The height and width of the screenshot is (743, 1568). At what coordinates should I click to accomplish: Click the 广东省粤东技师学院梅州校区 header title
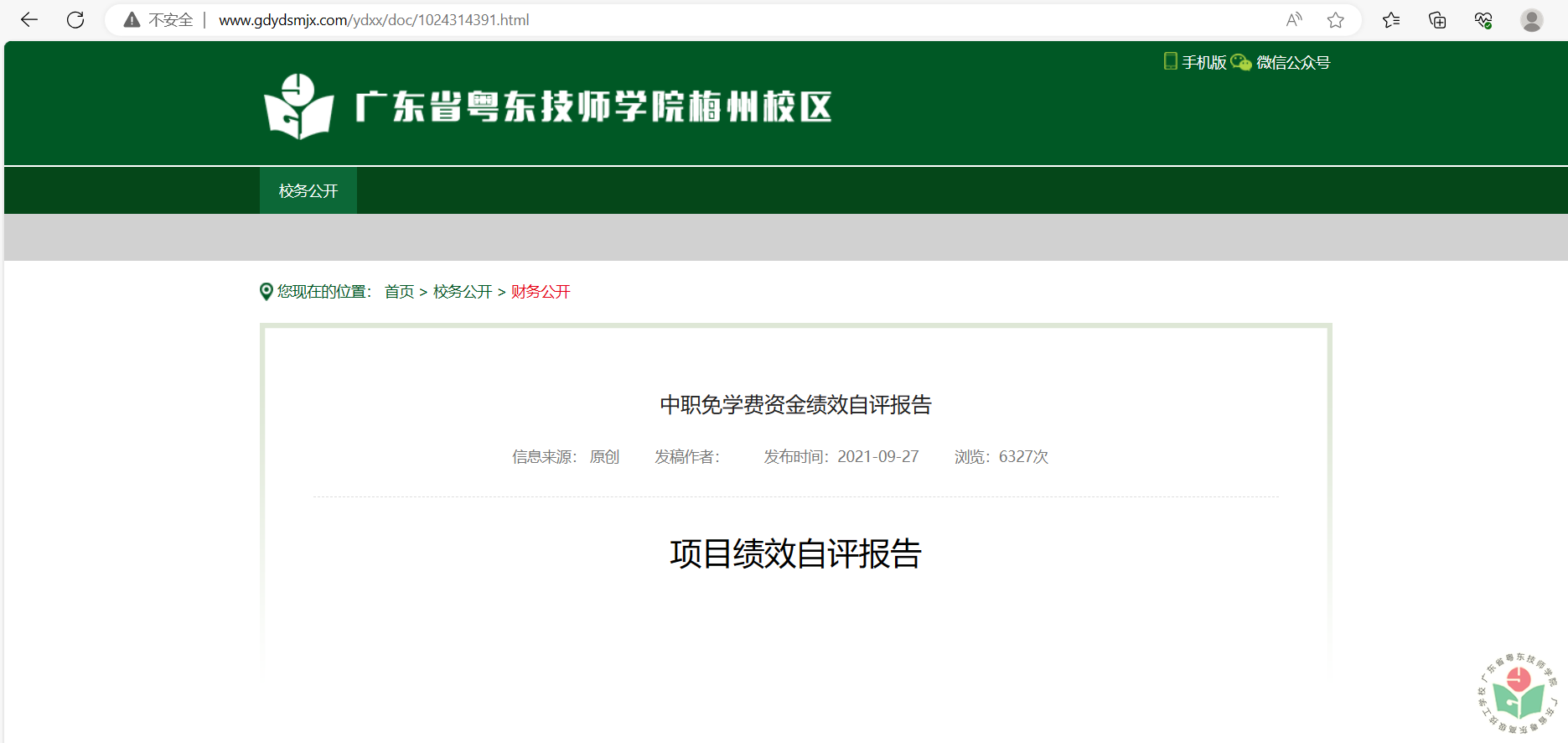pyautogui.click(x=593, y=107)
